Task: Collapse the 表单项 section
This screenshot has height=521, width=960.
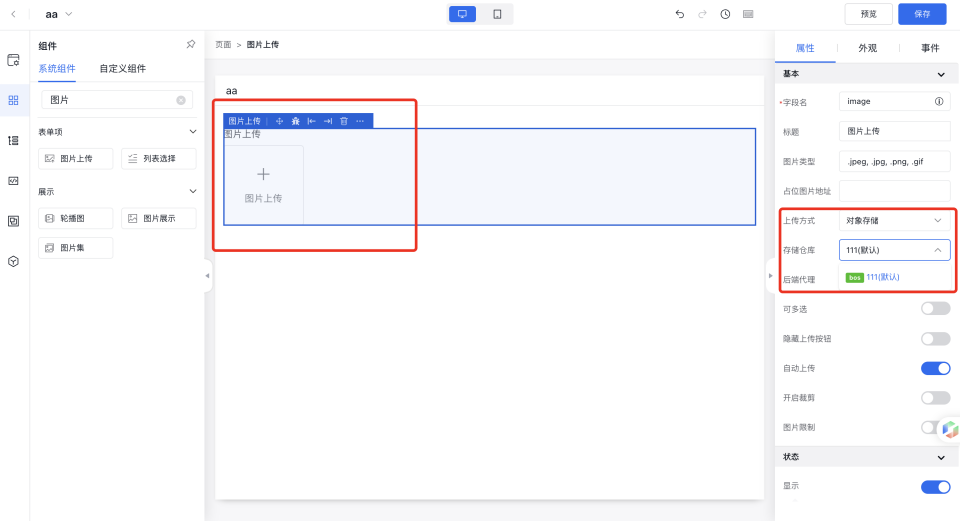Action: pos(193,132)
